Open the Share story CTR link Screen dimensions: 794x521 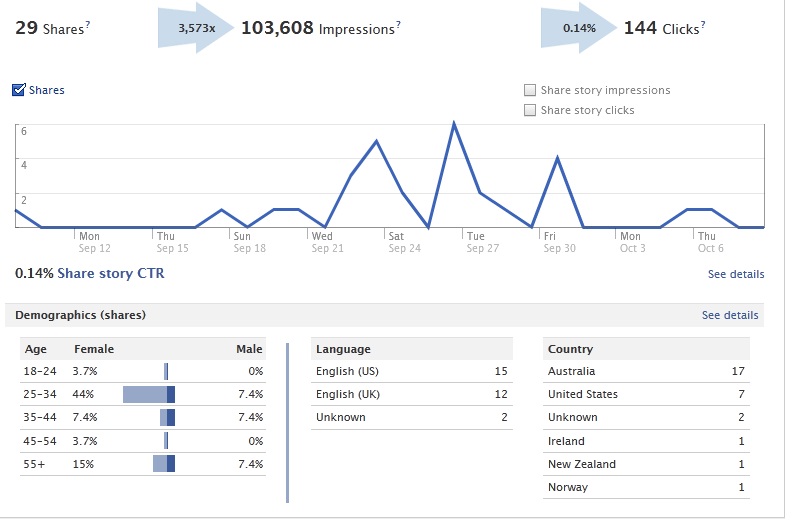point(110,273)
